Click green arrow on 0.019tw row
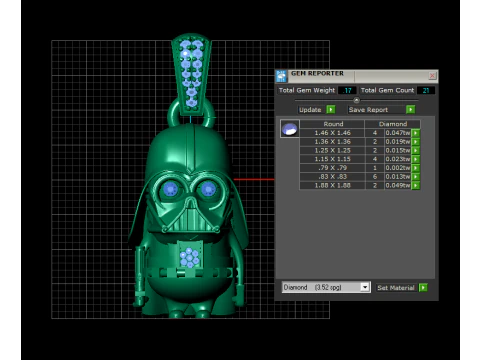Viewport: 480px width, 360px height. point(416,142)
